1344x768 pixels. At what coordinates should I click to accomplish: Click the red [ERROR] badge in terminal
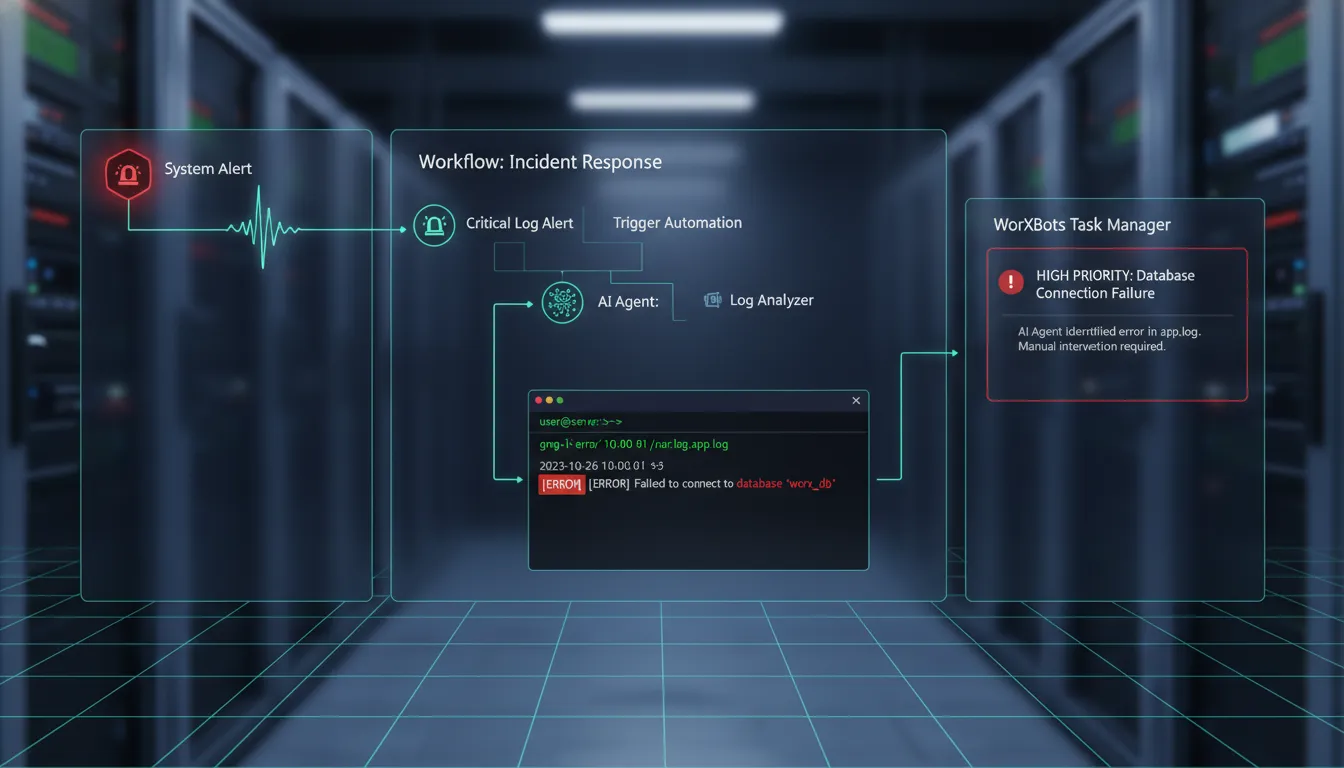(561, 484)
